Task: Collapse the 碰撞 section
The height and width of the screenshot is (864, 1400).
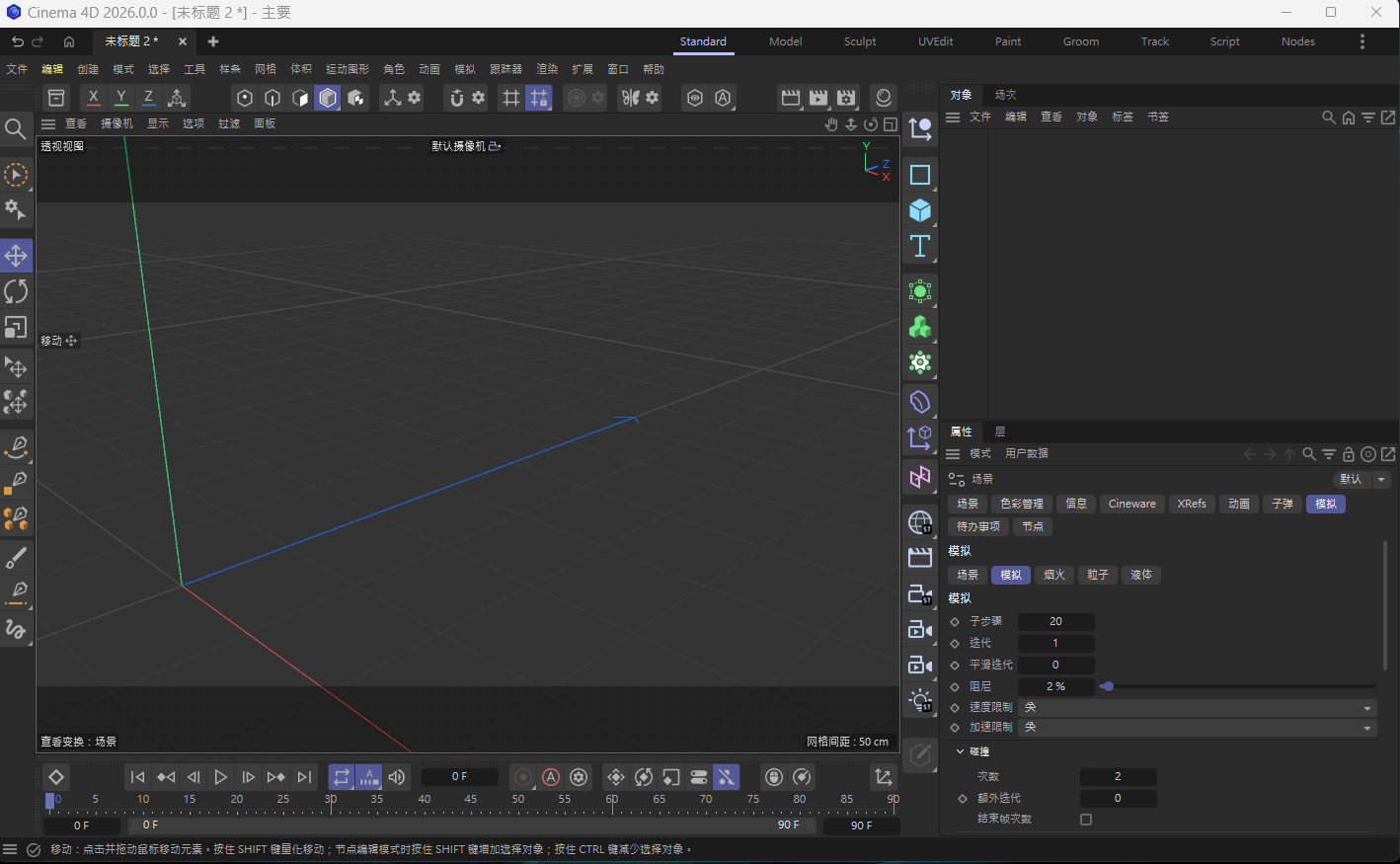Action: pyautogui.click(x=960, y=751)
